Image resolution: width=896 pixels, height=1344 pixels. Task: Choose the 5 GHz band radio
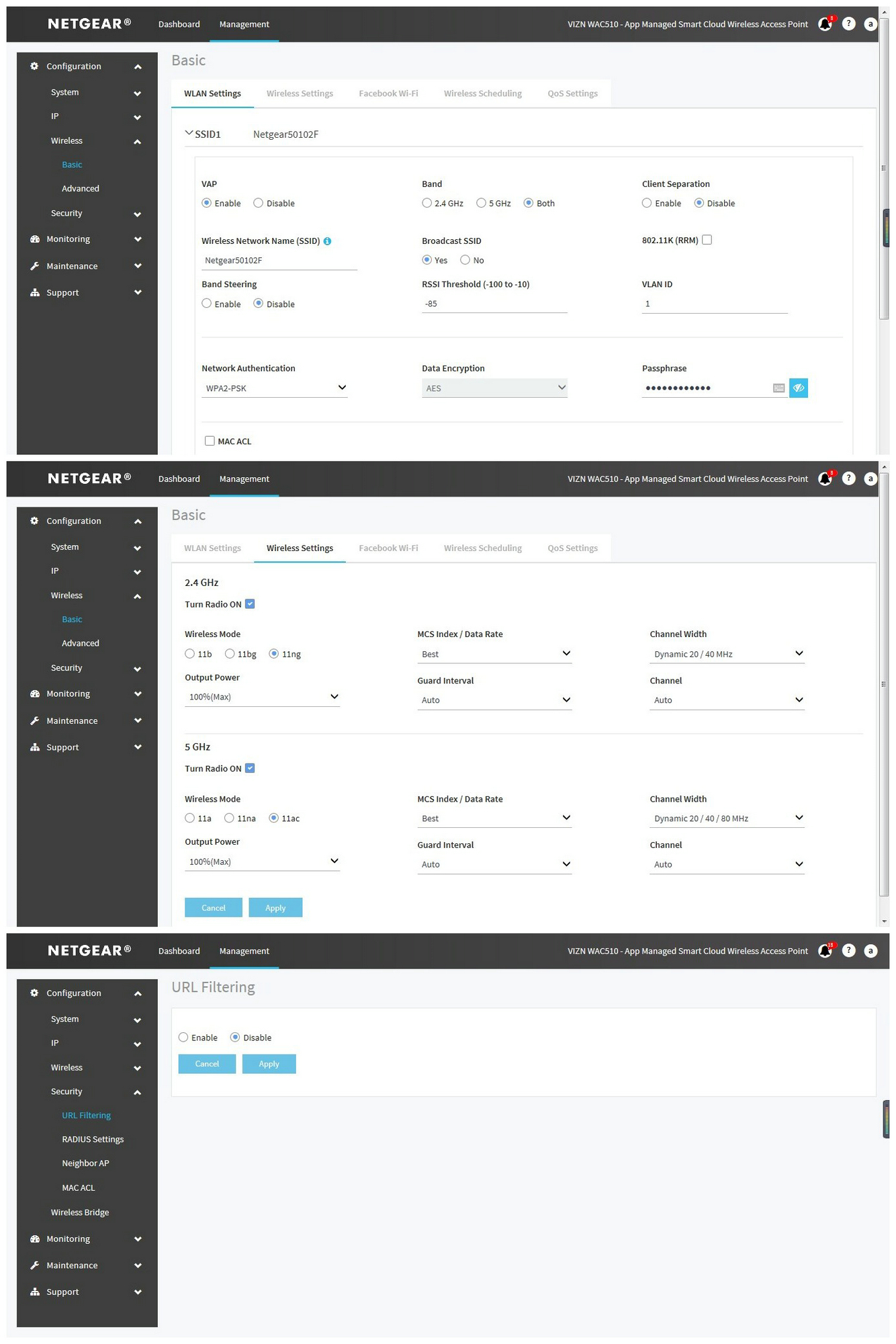(481, 203)
